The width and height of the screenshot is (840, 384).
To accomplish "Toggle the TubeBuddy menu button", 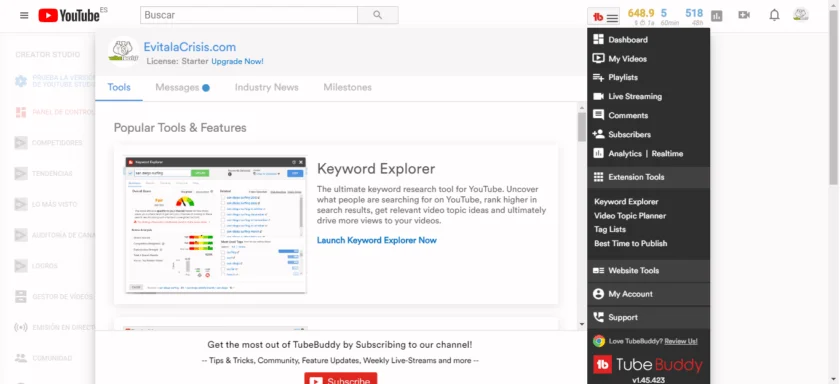I will 604,17.
